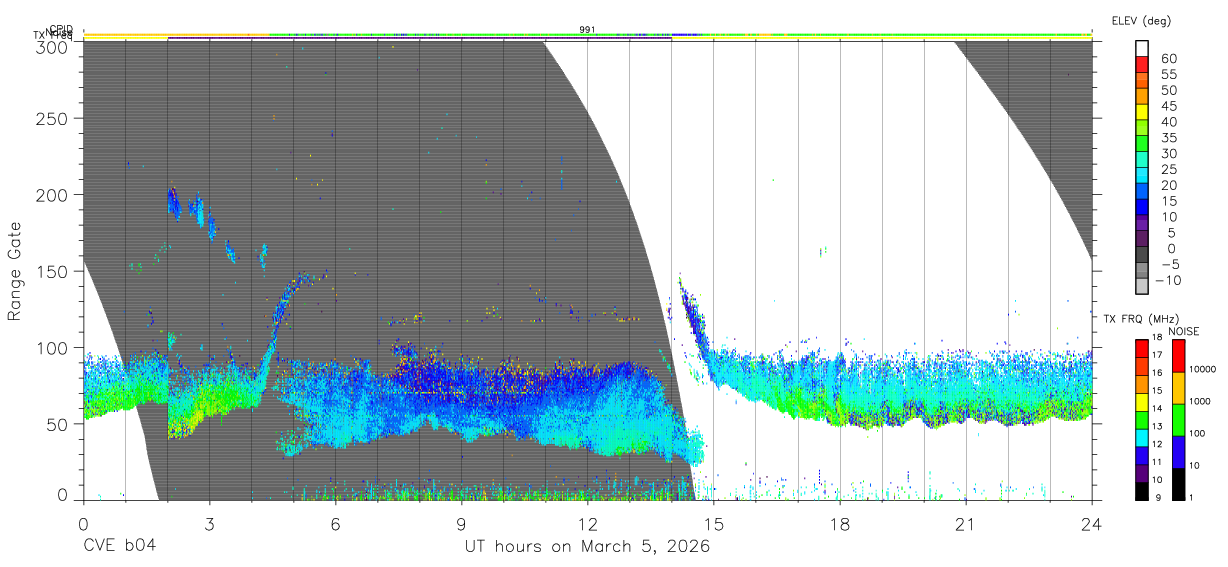Image resolution: width=1228 pixels, height=567 pixels.
Task: Click the '18' tick on the UT hours axis
Action: coord(839,523)
